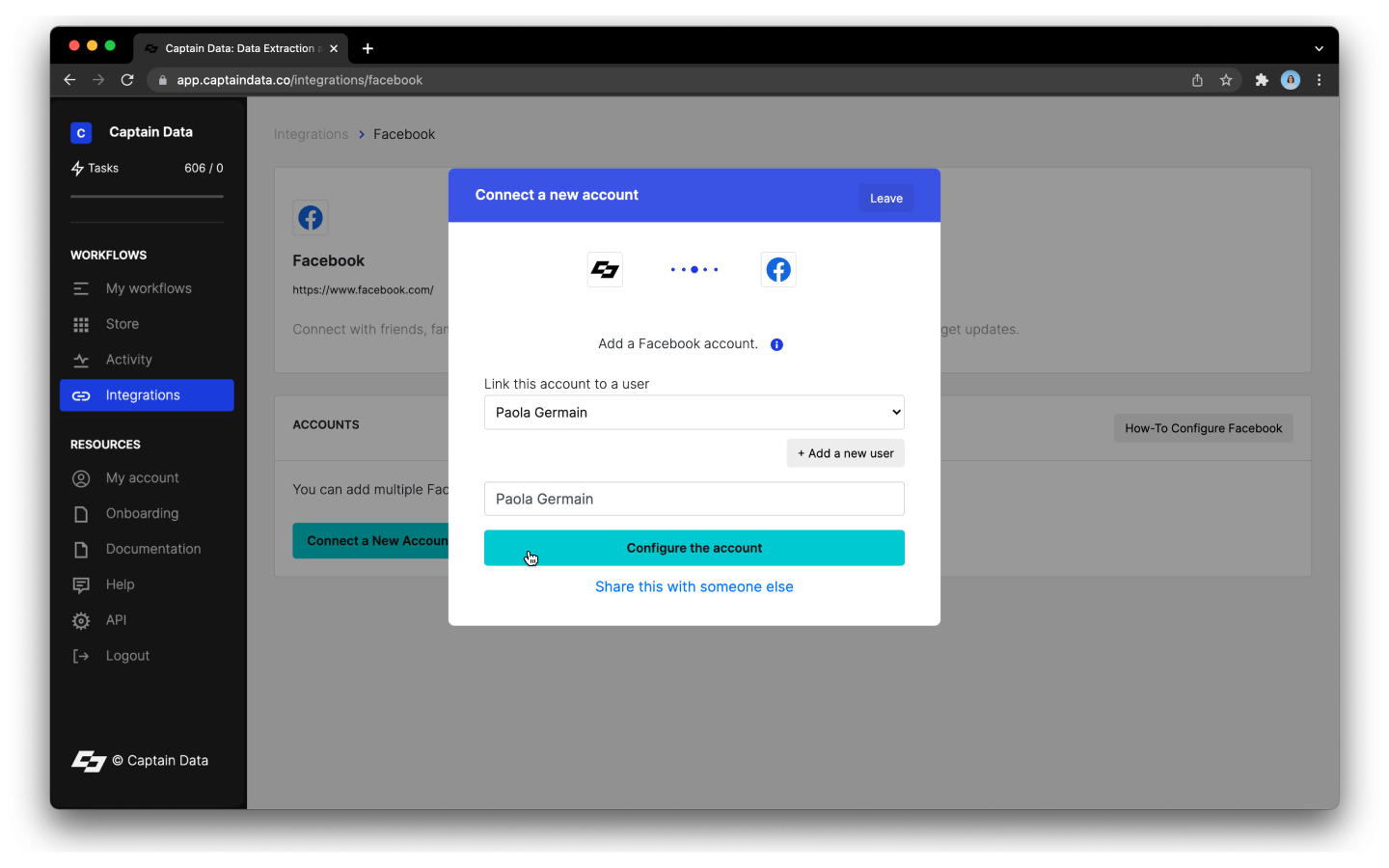The height and width of the screenshot is (868, 1389).
Task: Reload the page with refresh icon
Action: 127,80
